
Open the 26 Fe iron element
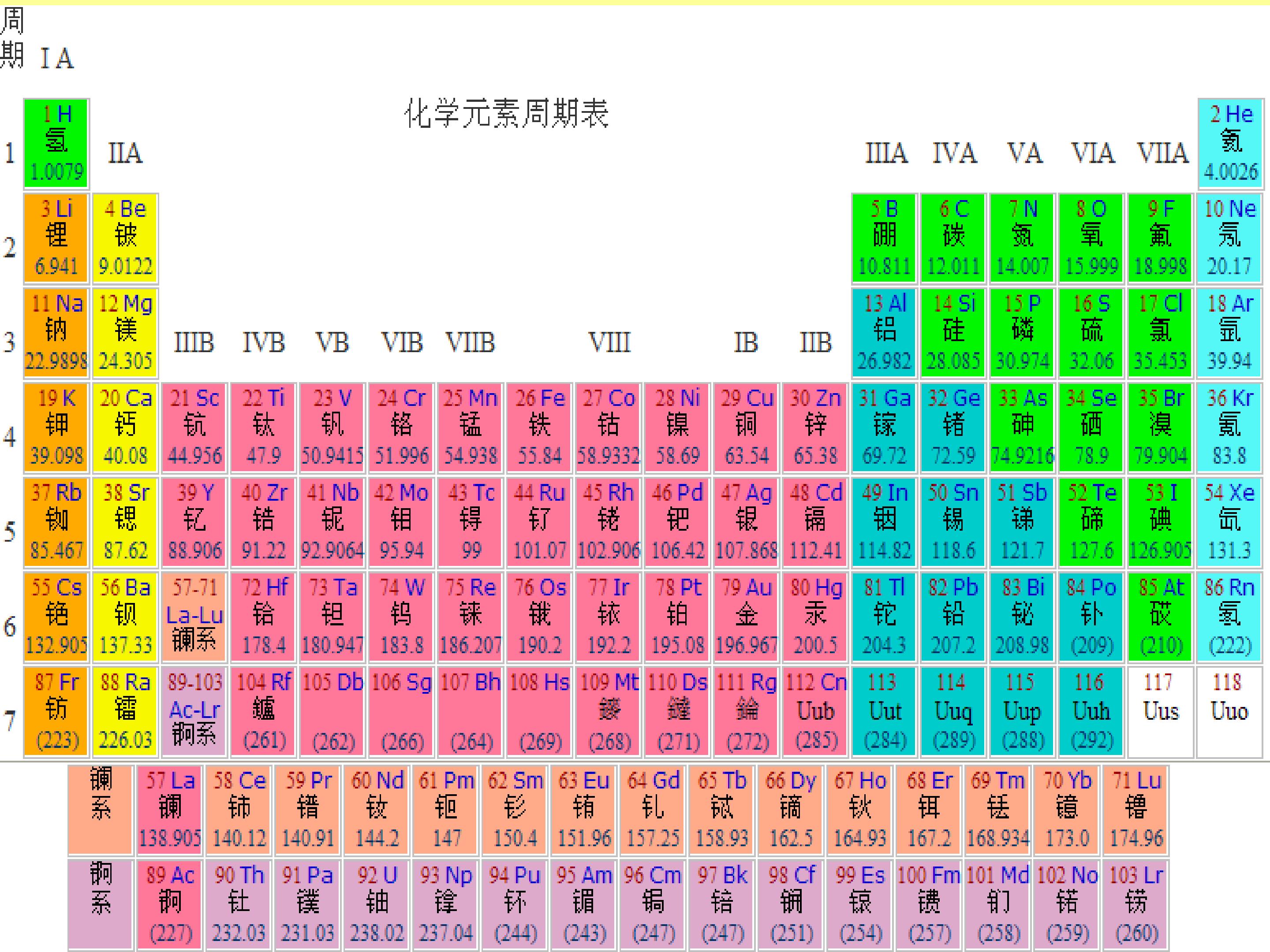click(x=540, y=428)
